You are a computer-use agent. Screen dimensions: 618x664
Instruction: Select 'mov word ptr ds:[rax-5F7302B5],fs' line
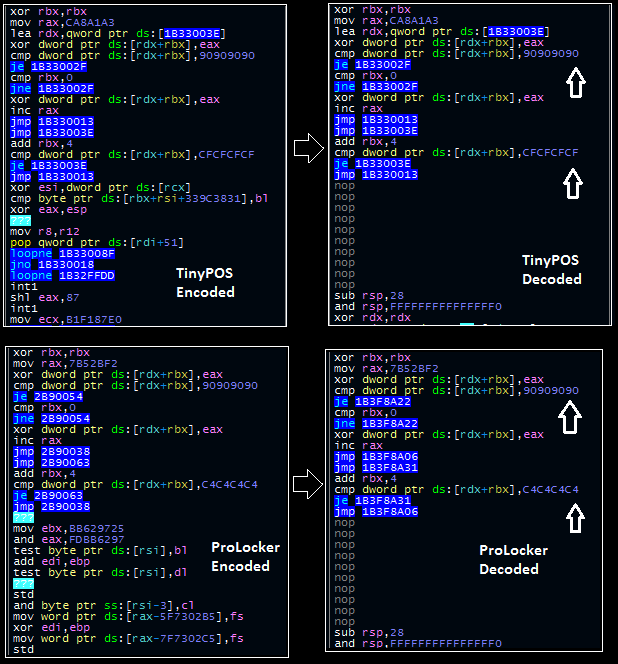pyautogui.click(x=128, y=617)
